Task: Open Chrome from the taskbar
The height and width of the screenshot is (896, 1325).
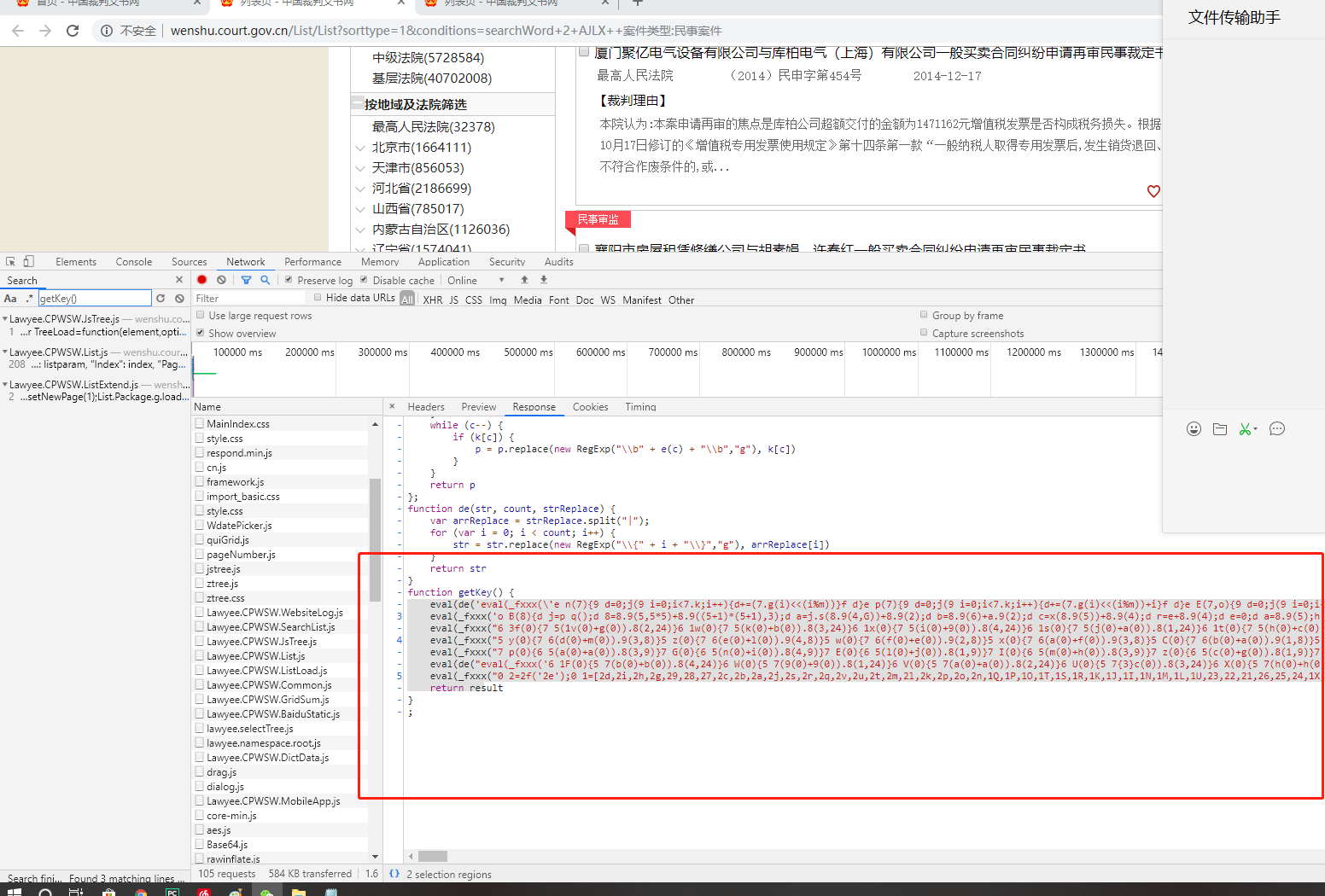Action: [x=140, y=892]
